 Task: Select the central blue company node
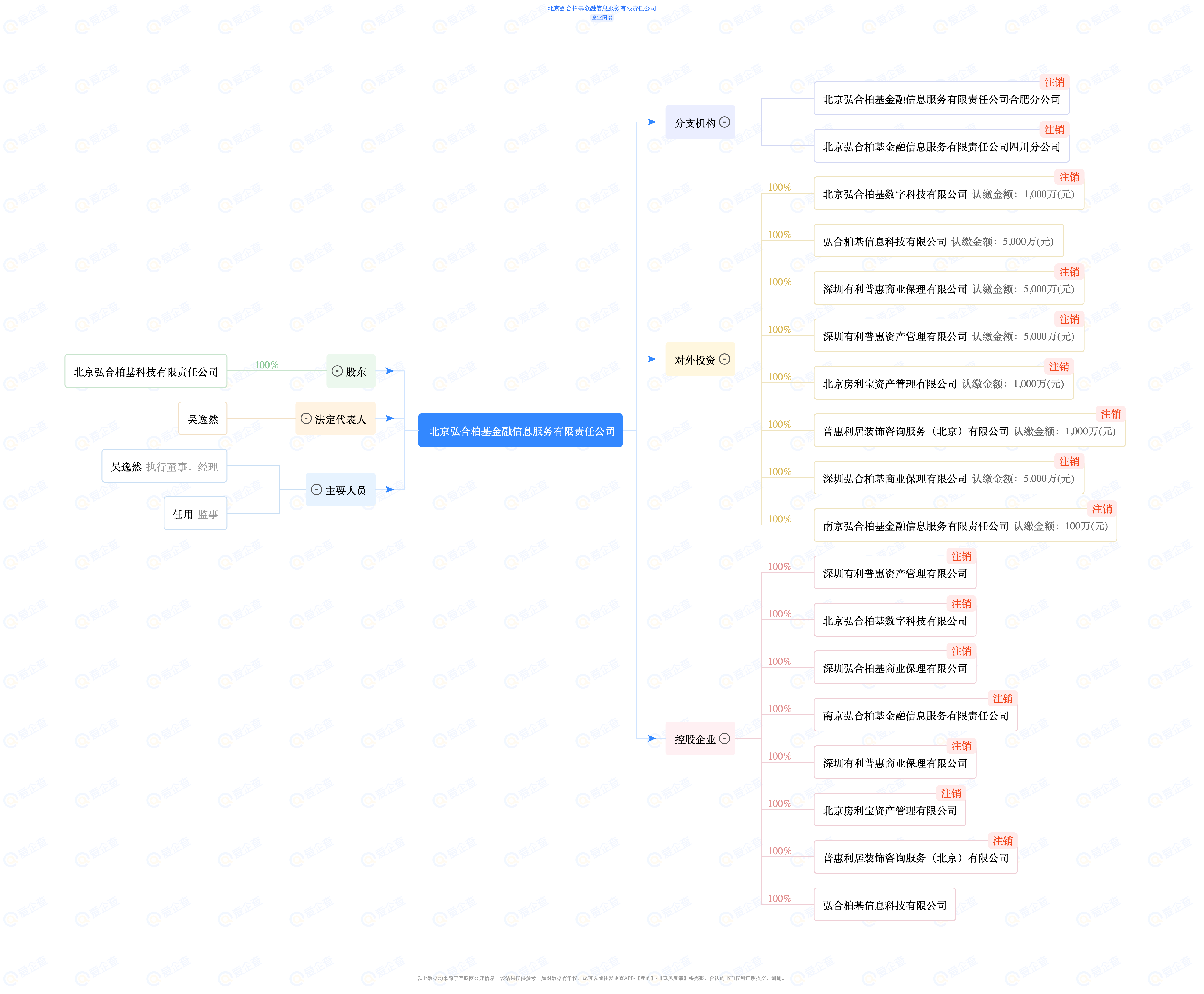(x=520, y=431)
